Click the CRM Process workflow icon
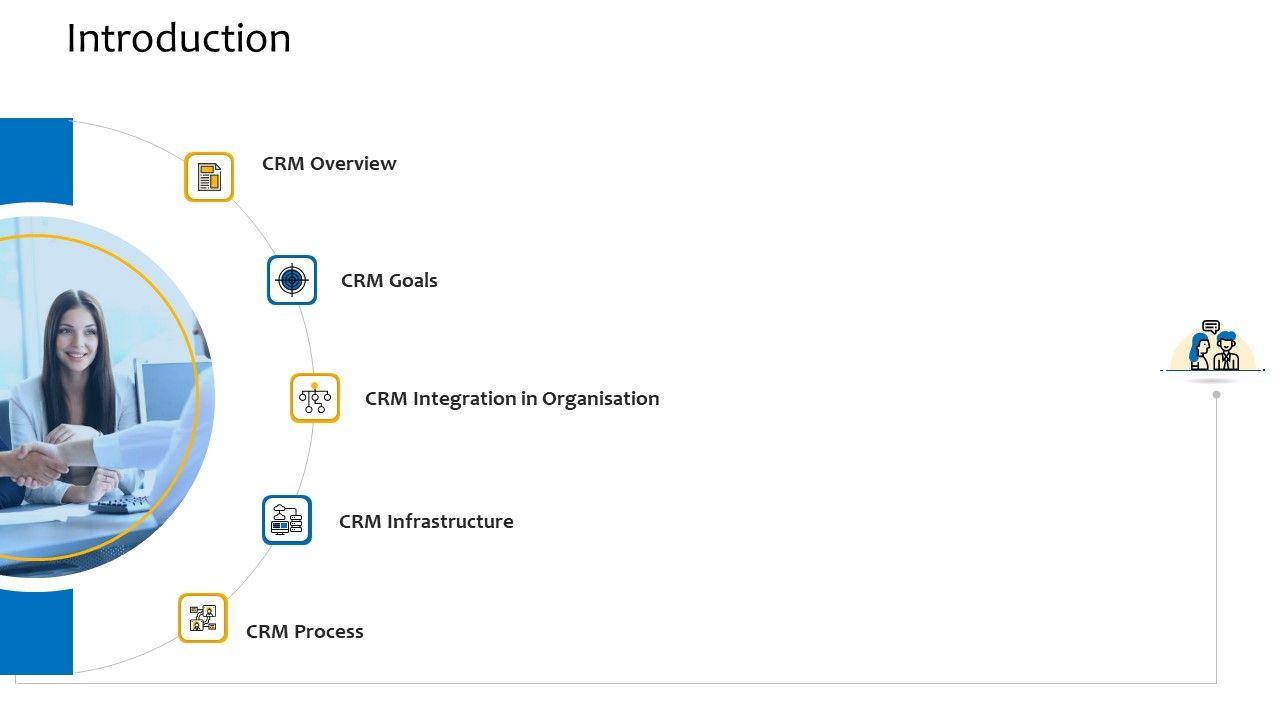This screenshot has width=1280, height=720. [203, 618]
